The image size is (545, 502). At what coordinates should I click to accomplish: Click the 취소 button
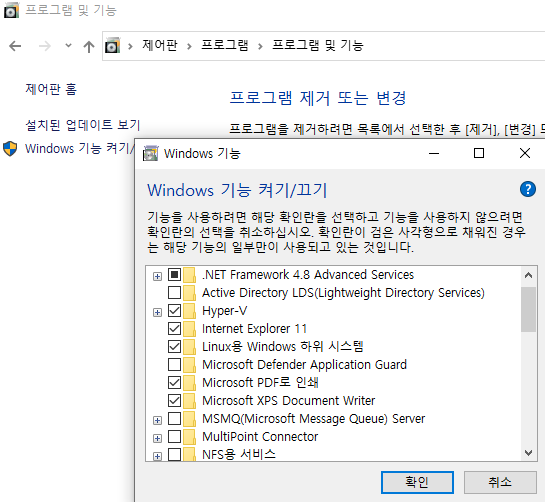(x=500, y=482)
